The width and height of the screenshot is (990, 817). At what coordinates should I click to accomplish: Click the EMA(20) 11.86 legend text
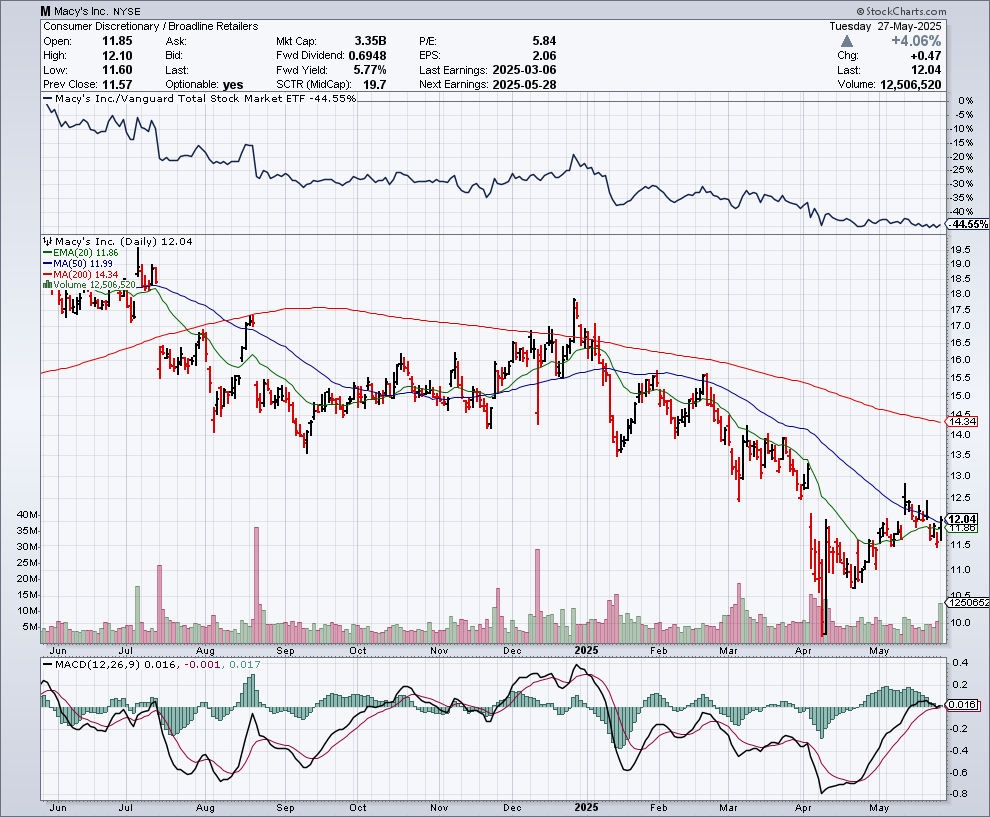tap(85, 253)
